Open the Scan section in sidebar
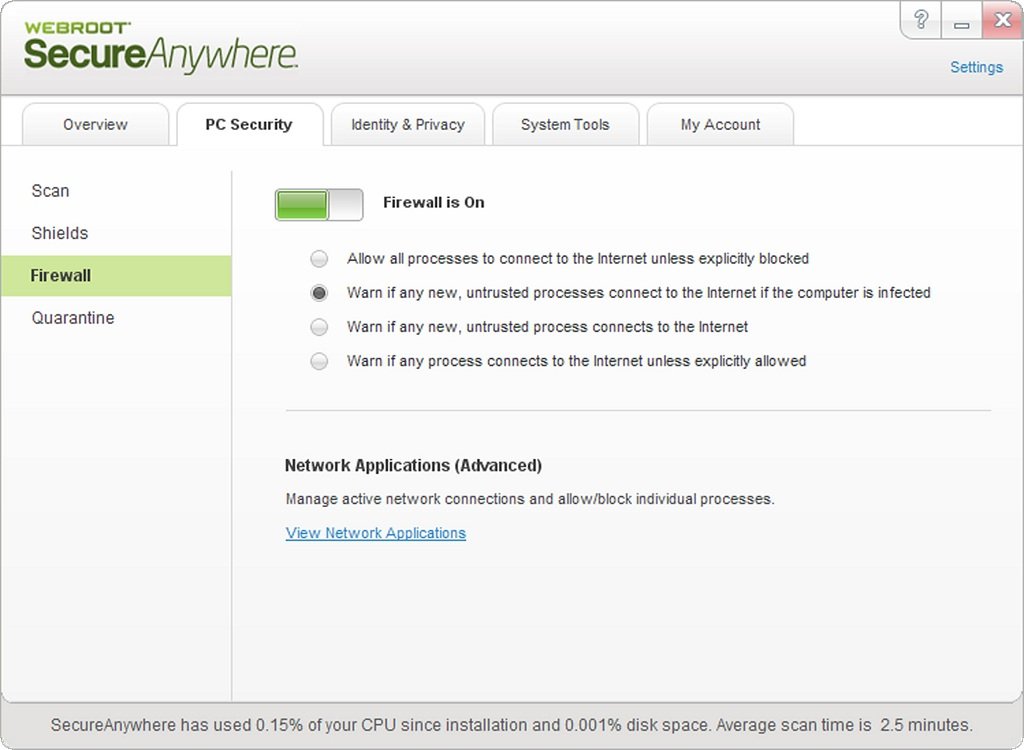The image size is (1024, 750). (x=50, y=190)
